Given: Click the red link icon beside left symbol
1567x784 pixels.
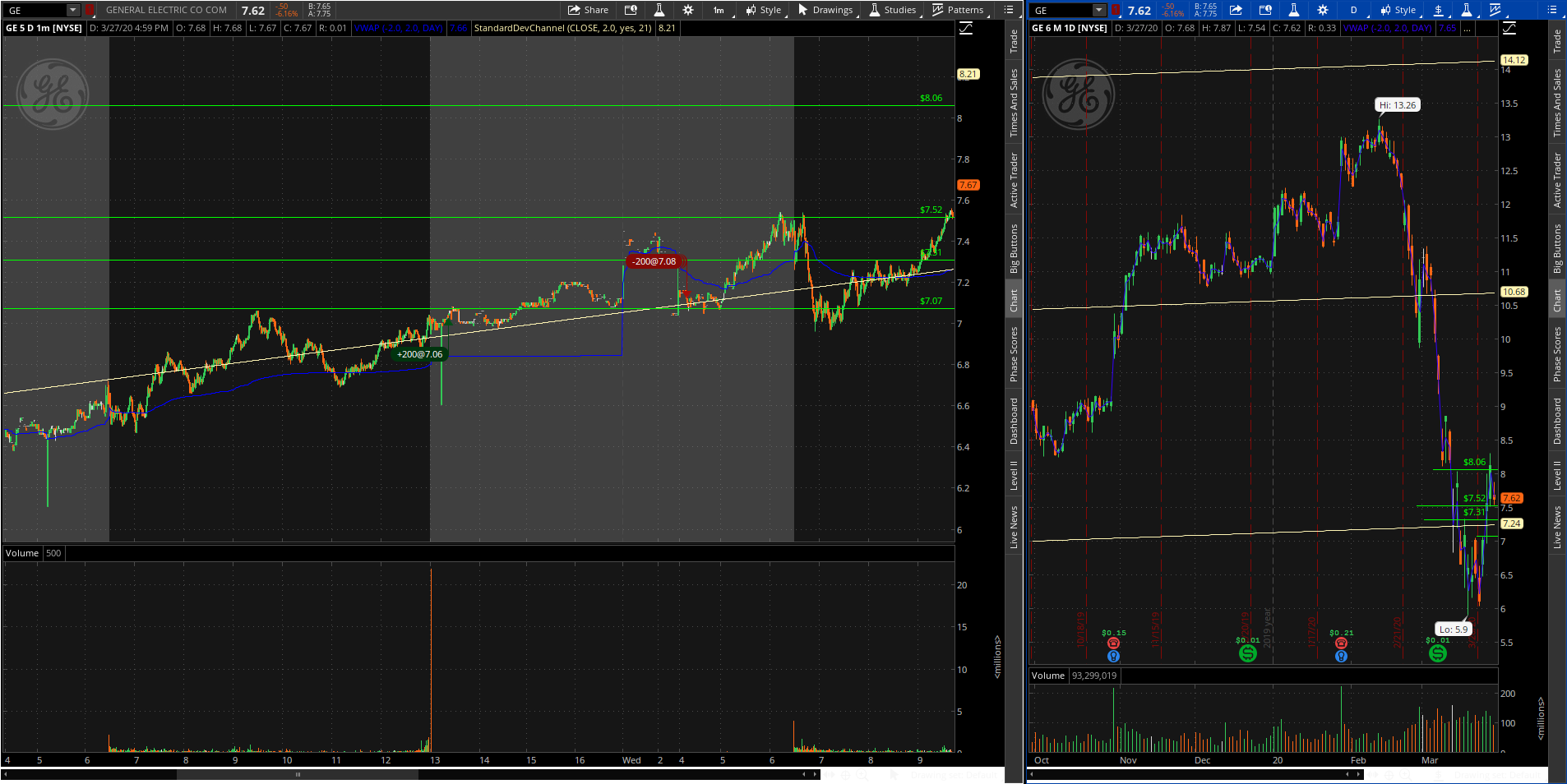Looking at the screenshot, I should pyautogui.click(x=90, y=10).
